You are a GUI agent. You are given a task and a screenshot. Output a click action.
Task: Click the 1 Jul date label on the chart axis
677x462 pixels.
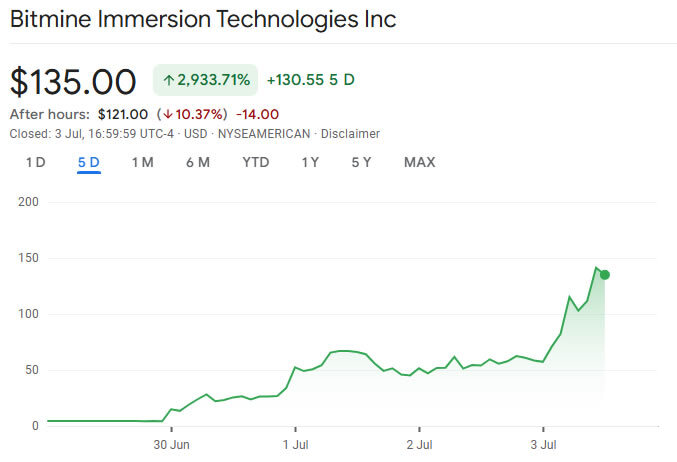click(x=295, y=445)
